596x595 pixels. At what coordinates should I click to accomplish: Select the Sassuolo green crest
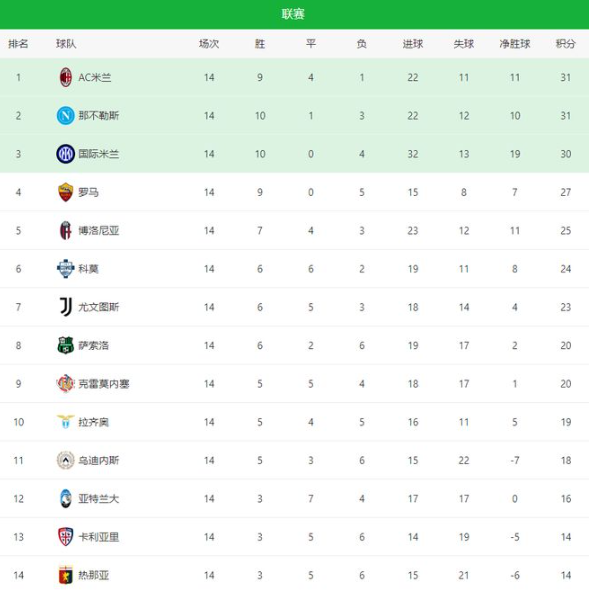pyautogui.click(x=65, y=345)
